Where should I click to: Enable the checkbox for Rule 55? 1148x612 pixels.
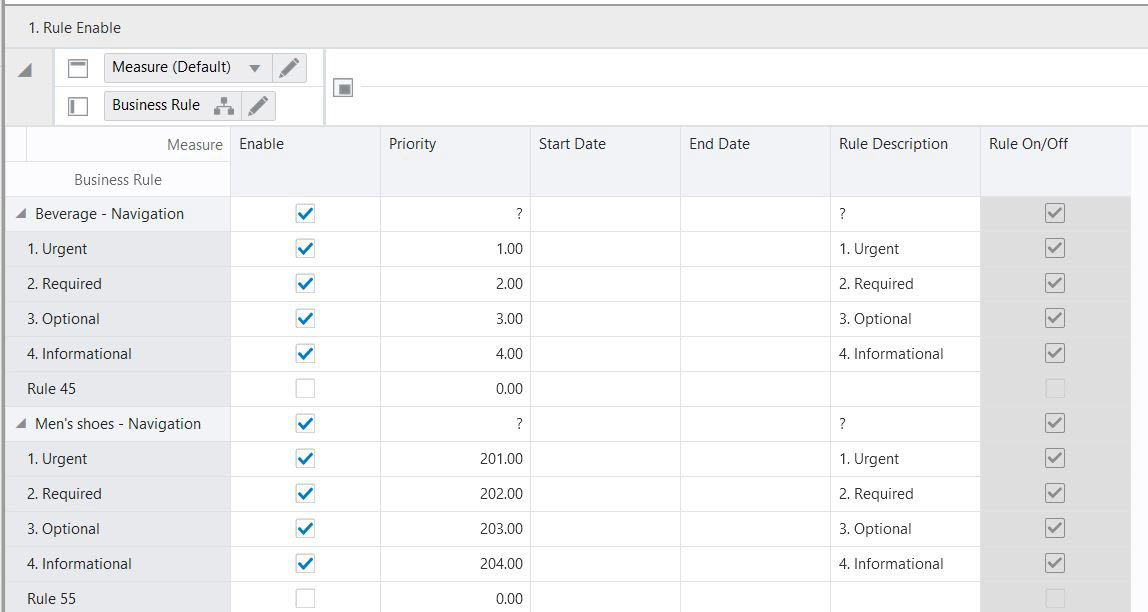[307, 598]
